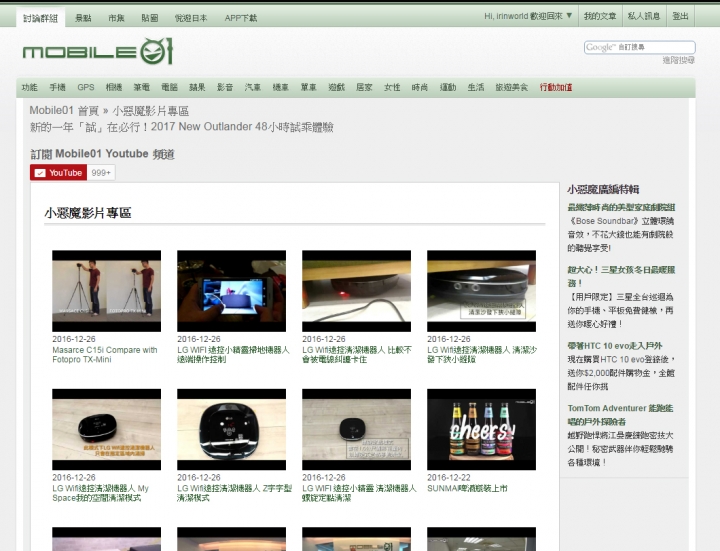
Task: Open the 電線糾纏 robot video thumbnail
Action: [356, 291]
